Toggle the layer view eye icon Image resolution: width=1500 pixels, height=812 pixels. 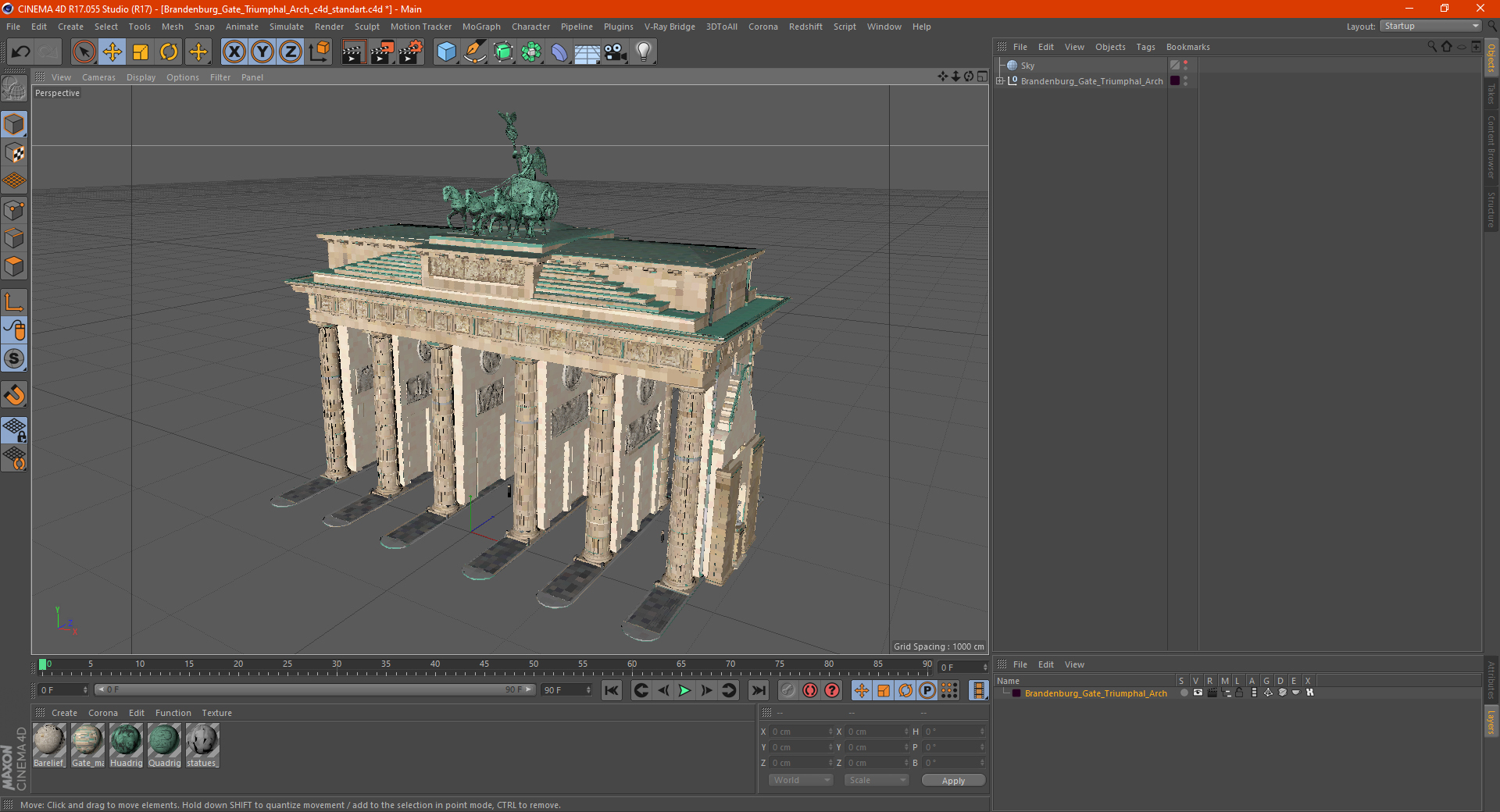point(1198,693)
